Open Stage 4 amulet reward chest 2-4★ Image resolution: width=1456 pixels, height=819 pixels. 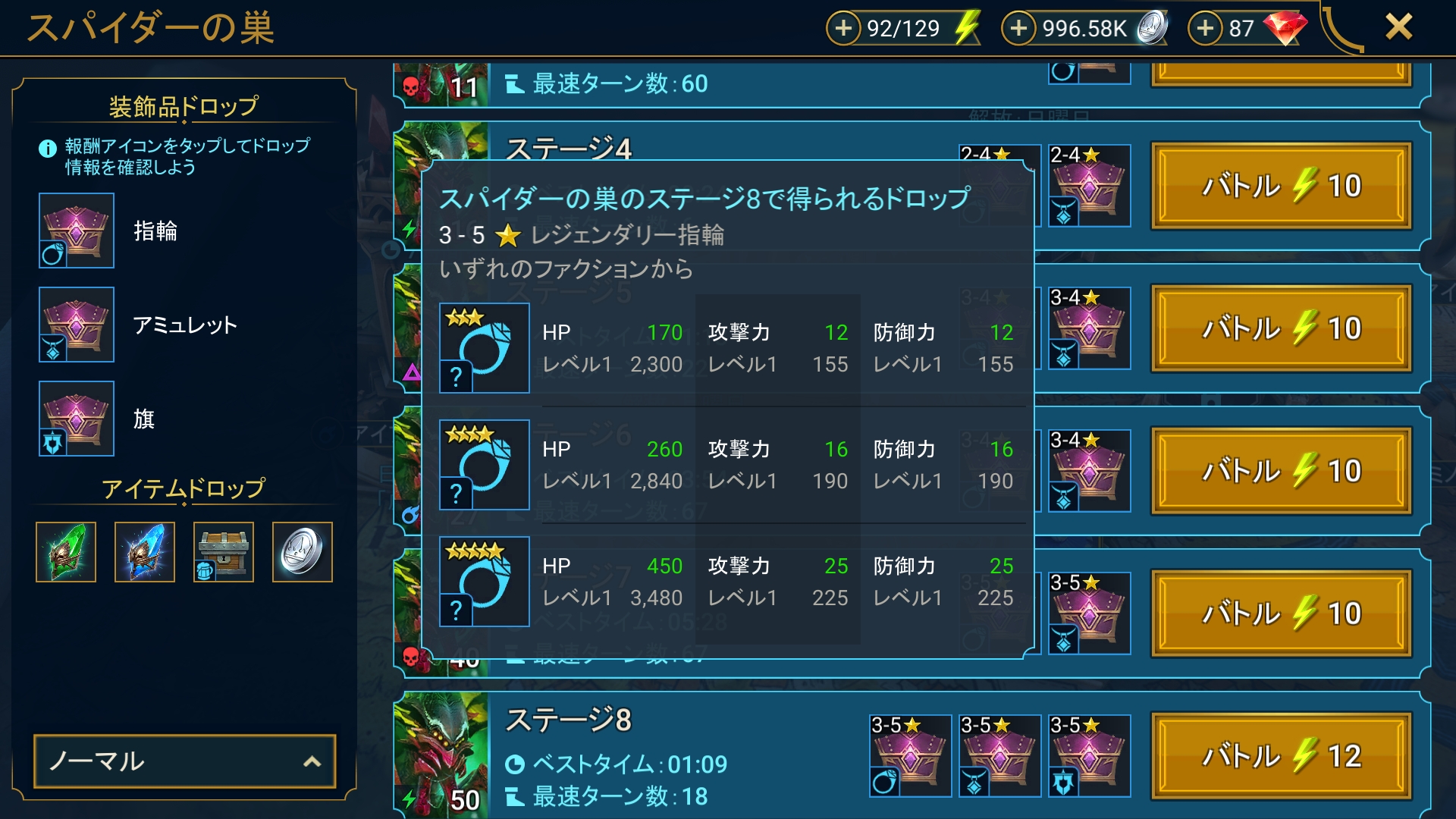[x=1090, y=186]
